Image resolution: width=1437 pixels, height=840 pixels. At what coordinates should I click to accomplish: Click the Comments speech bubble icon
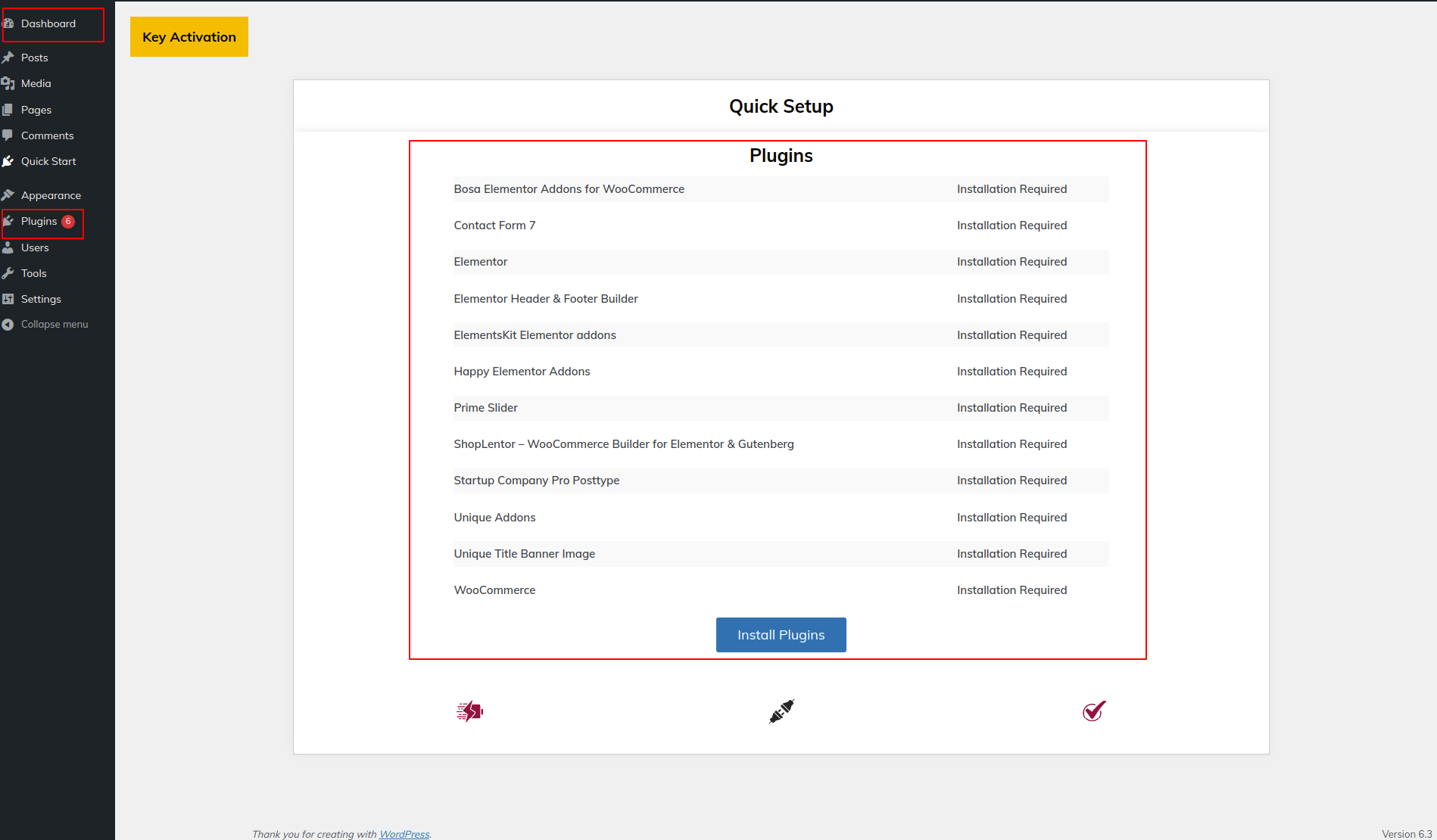coord(8,135)
